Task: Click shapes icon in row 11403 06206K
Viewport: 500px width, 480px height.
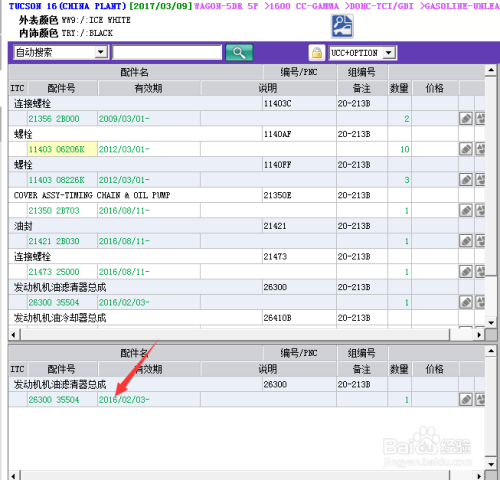Action: pyautogui.click(x=480, y=149)
